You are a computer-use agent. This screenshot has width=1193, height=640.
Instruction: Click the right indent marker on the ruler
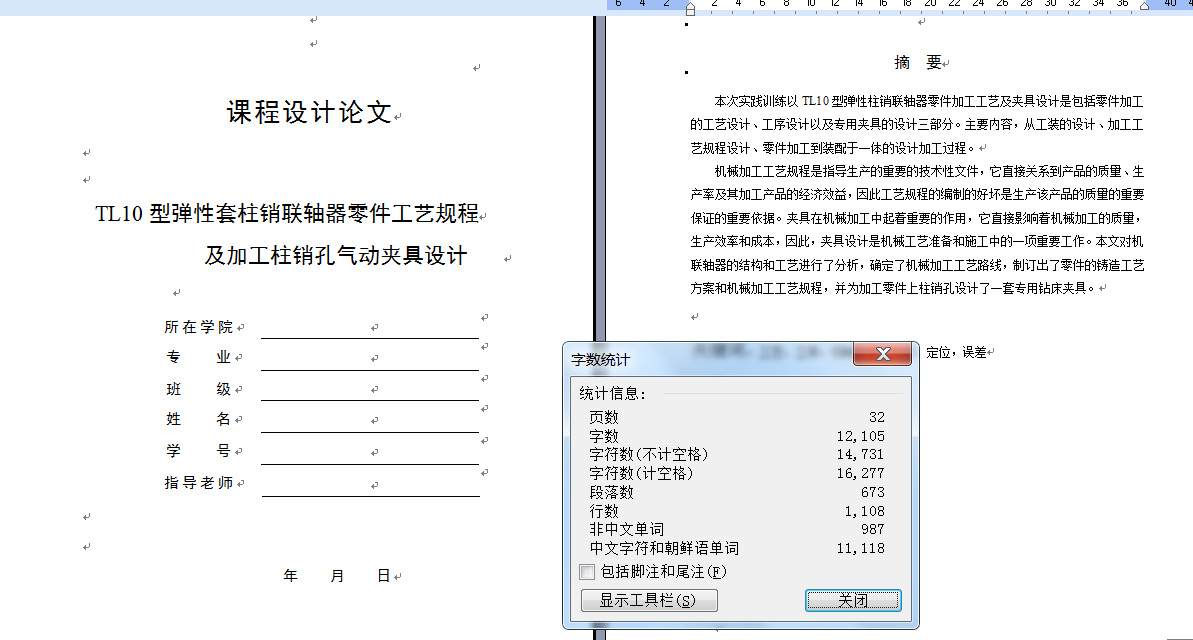pos(1144,6)
